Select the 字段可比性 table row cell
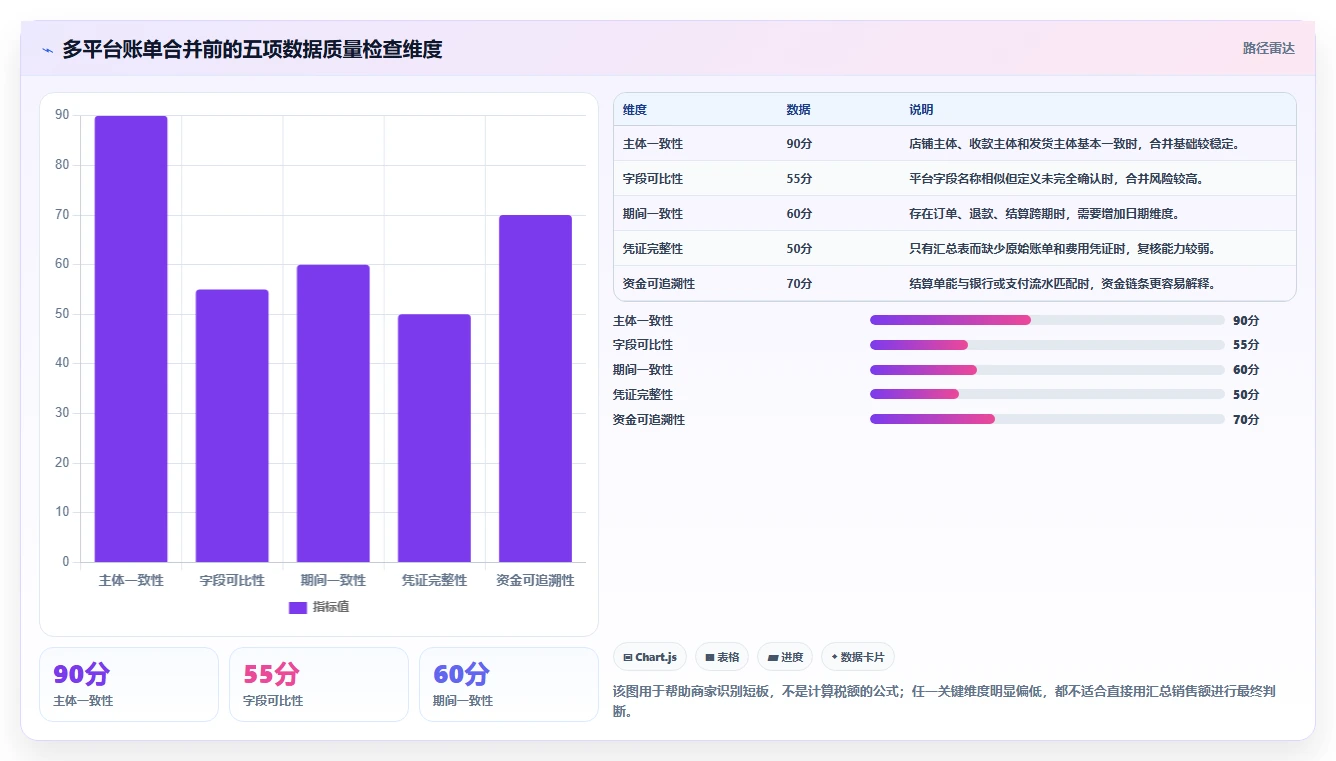The width and height of the screenshot is (1336, 761). [653, 179]
